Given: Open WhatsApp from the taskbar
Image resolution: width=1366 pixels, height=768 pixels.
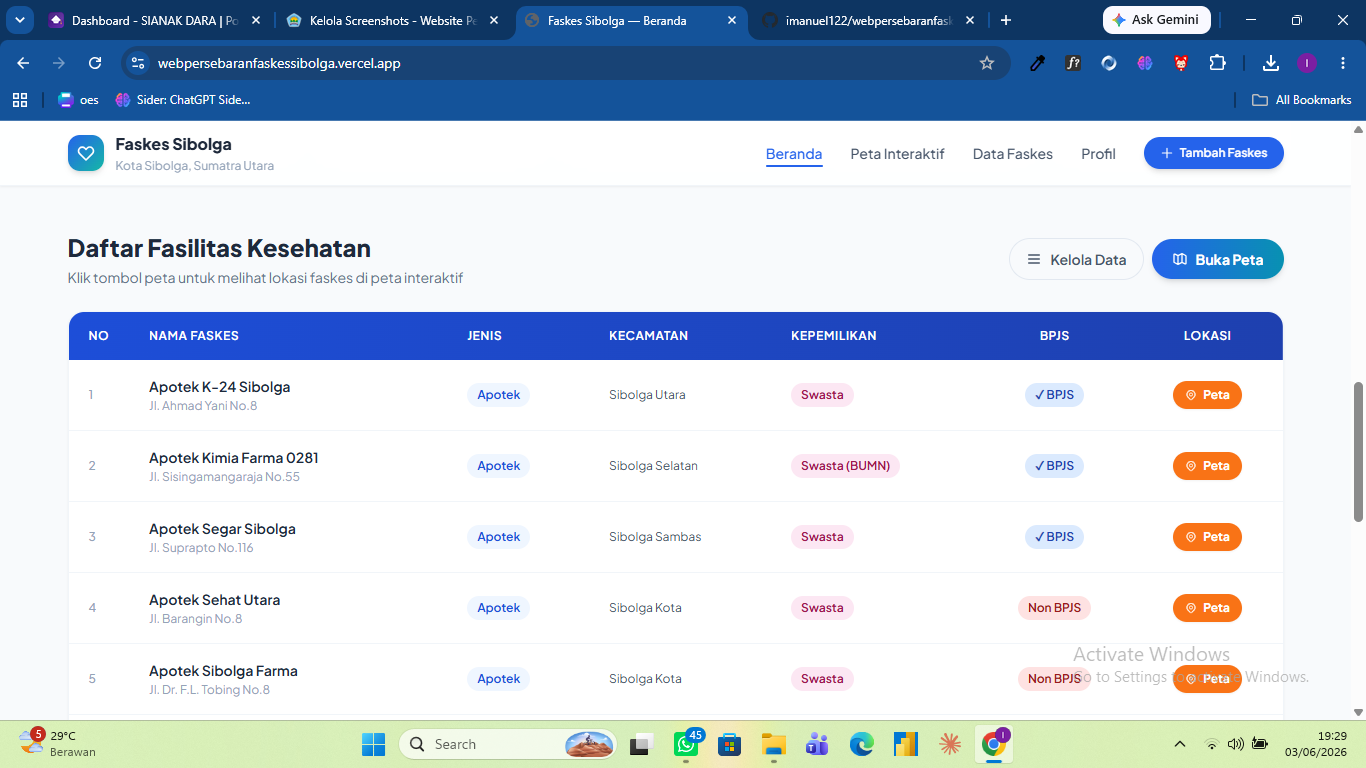Looking at the screenshot, I should pyautogui.click(x=686, y=744).
